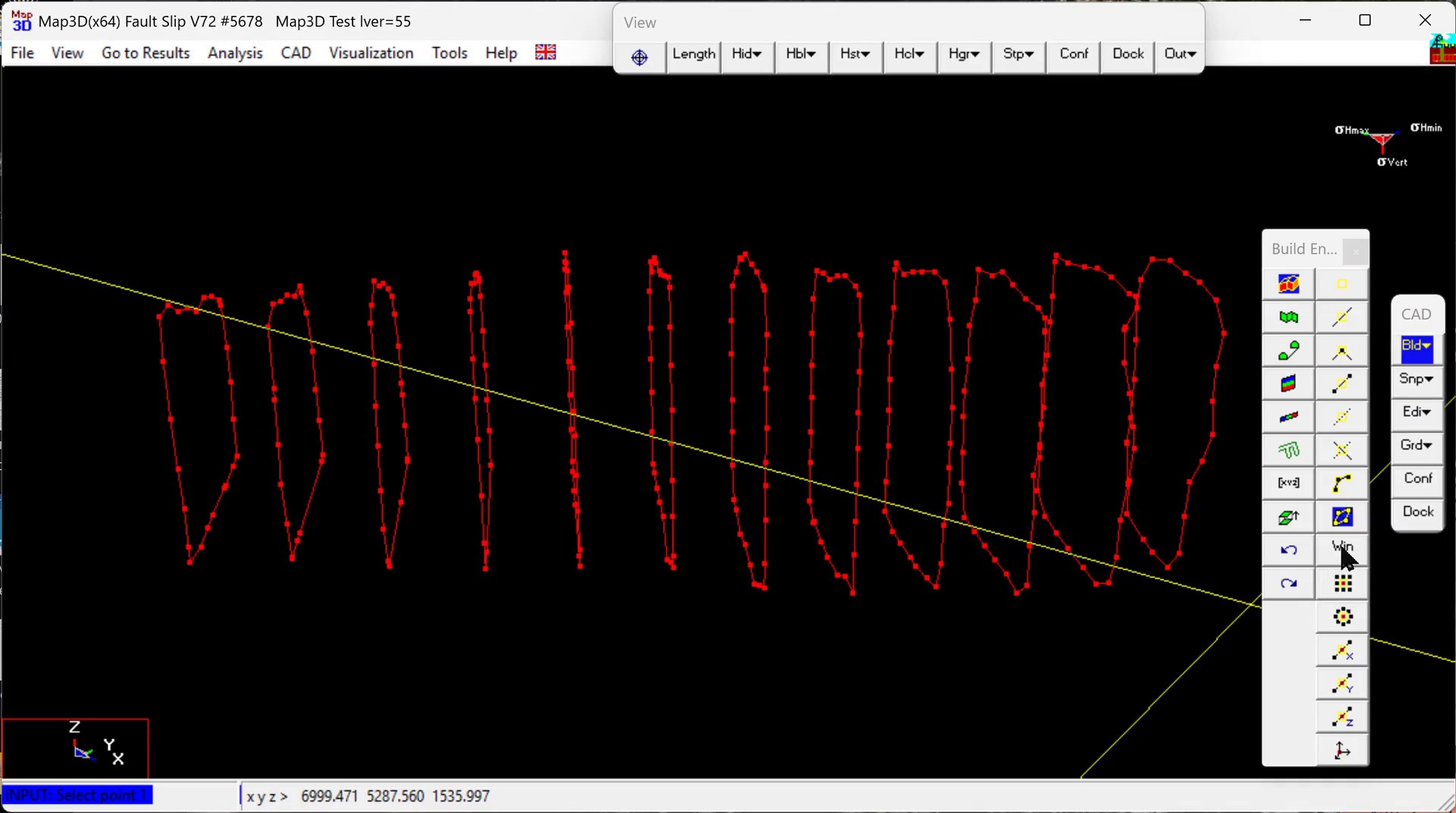The height and width of the screenshot is (813, 1456).
Task: Open the Stp dropdown in View toolbar
Action: 1018,55
